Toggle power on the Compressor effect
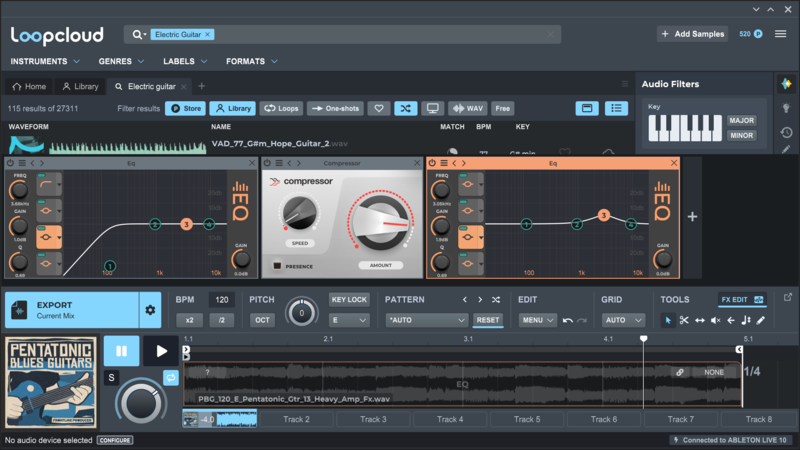The height and width of the screenshot is (450, 800). (268, 163)
